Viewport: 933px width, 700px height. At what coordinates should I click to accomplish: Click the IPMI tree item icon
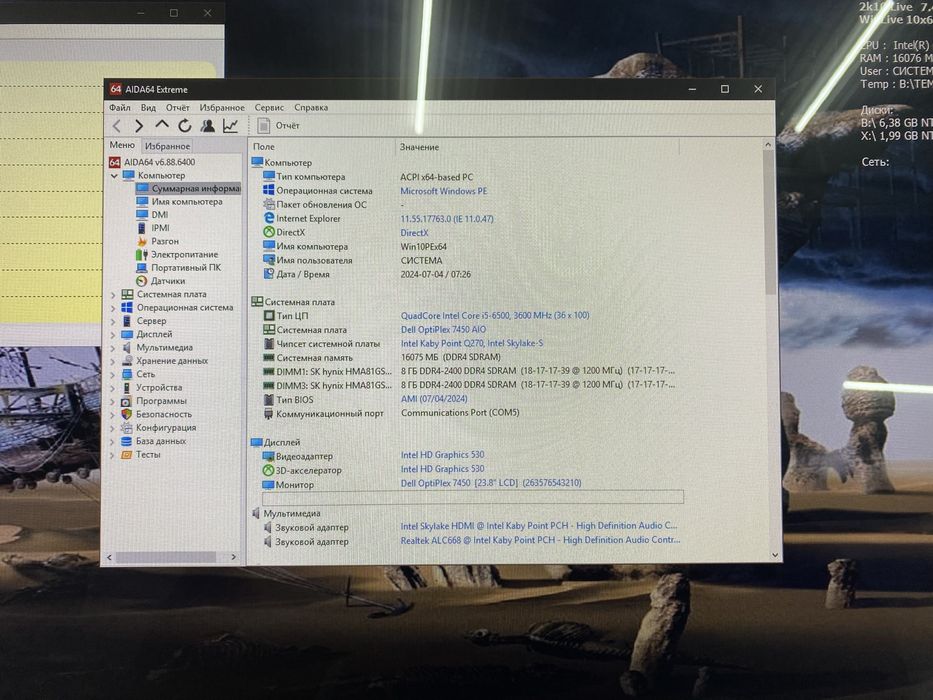pos(142,228)
